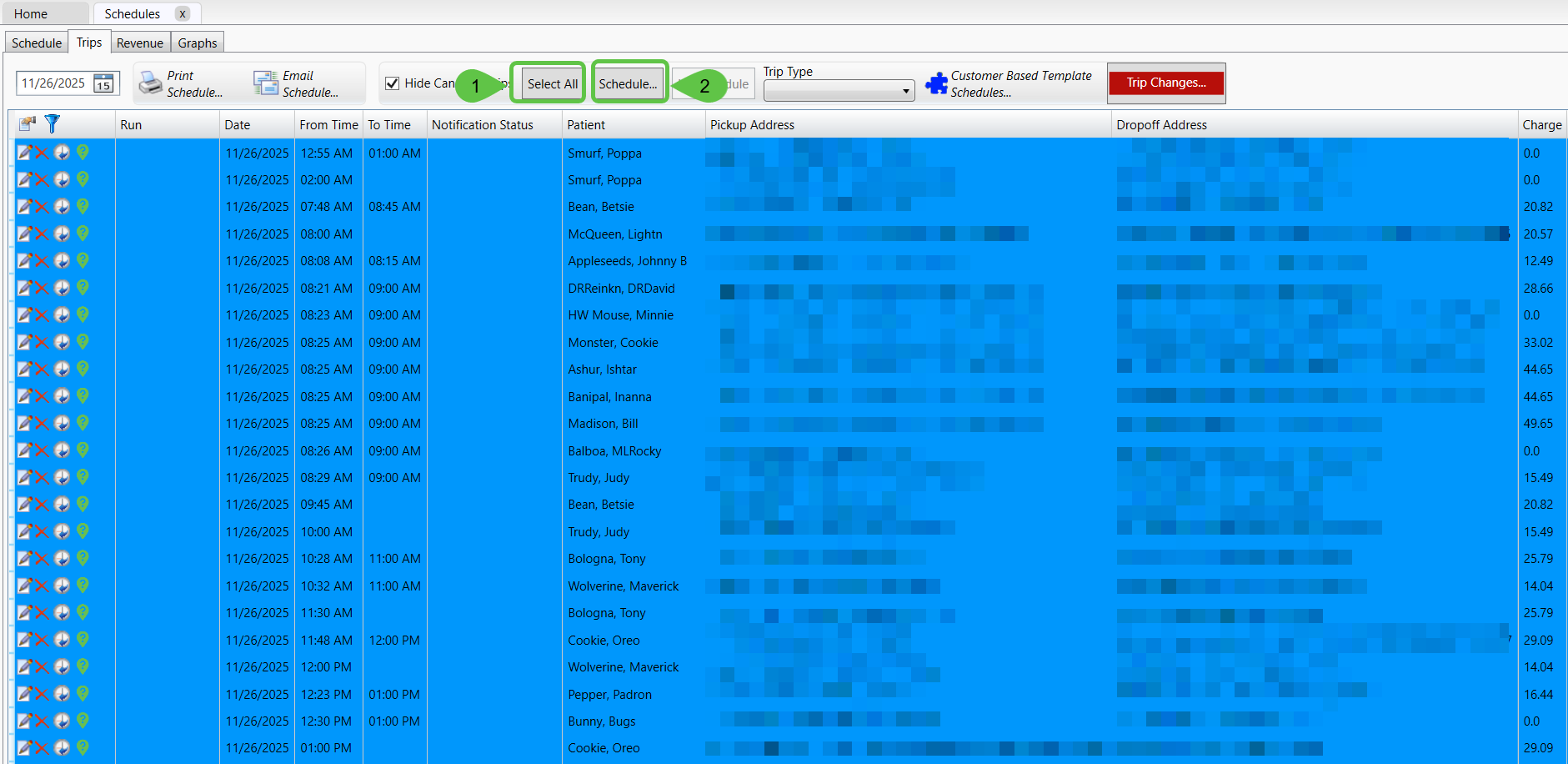Open clock icon for 07:48 AM Bean trip
This screenshot has width=1568, height=764.
click(62, 206)
